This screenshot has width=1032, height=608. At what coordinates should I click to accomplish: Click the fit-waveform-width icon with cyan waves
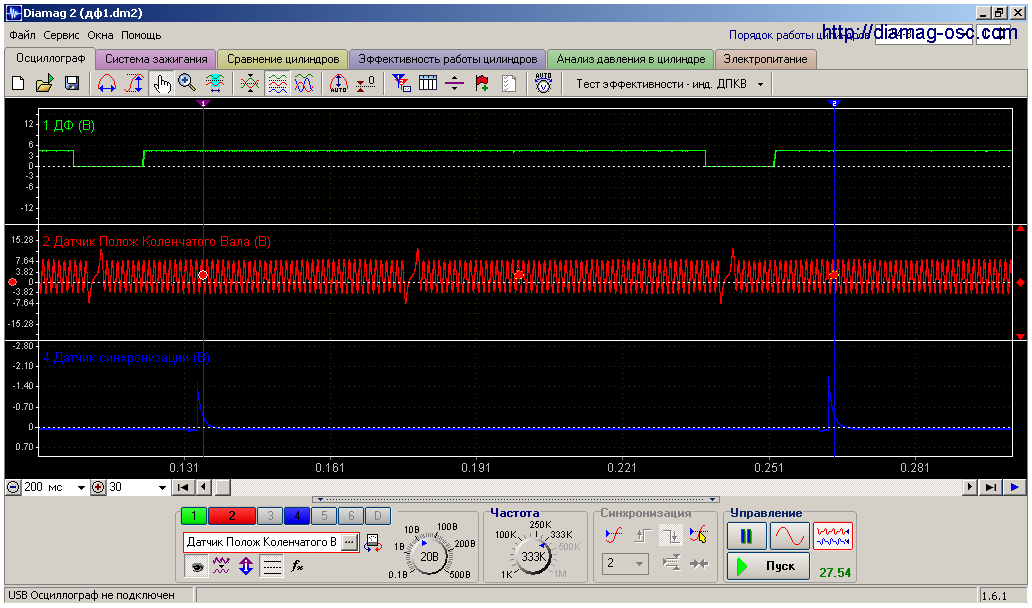215,84
